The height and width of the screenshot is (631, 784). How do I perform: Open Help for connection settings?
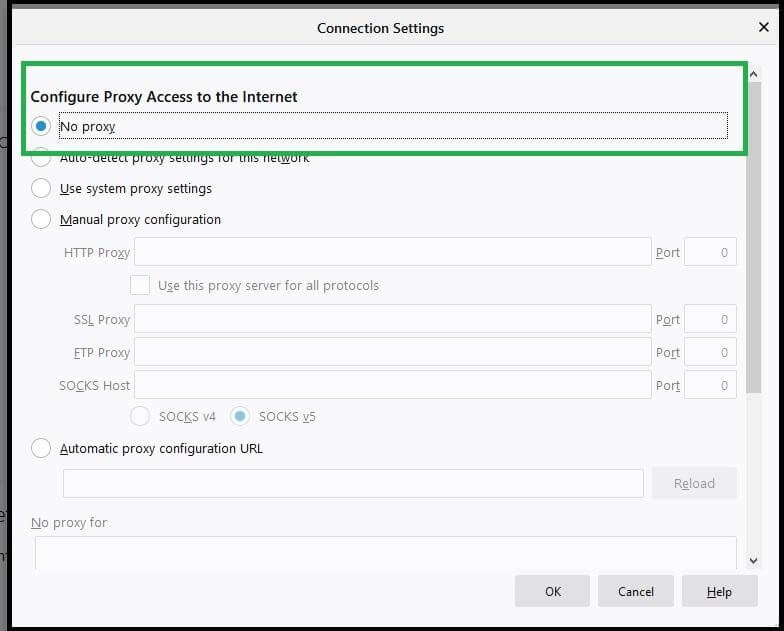point(720,591)
